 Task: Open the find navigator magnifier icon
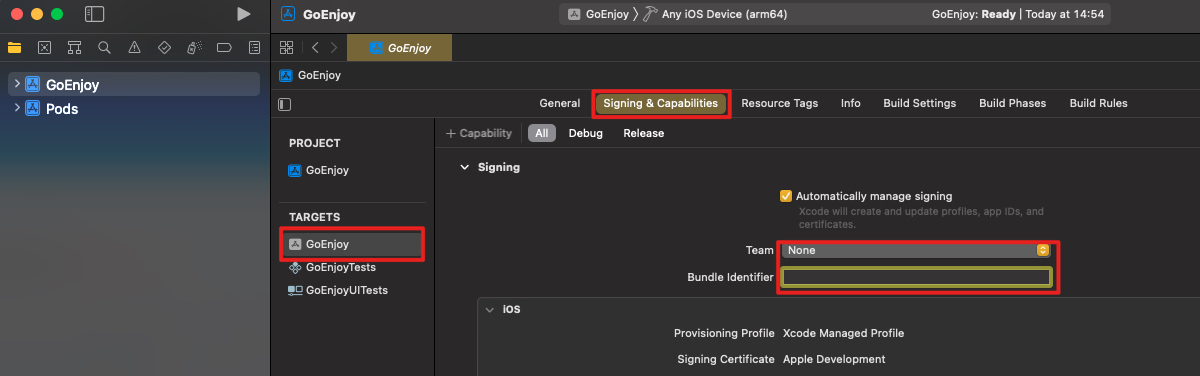pos(104,47)
